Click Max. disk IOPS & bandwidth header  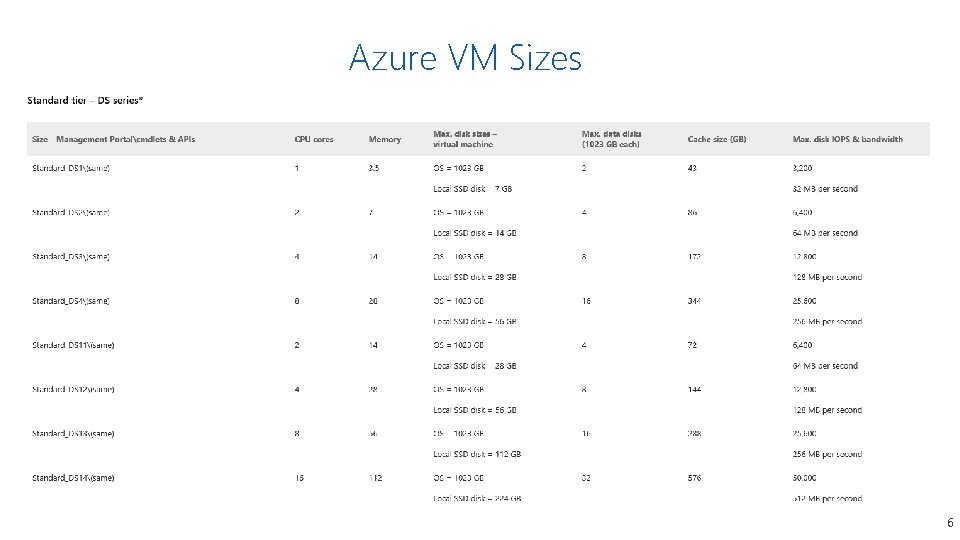[x=847, y=139]
